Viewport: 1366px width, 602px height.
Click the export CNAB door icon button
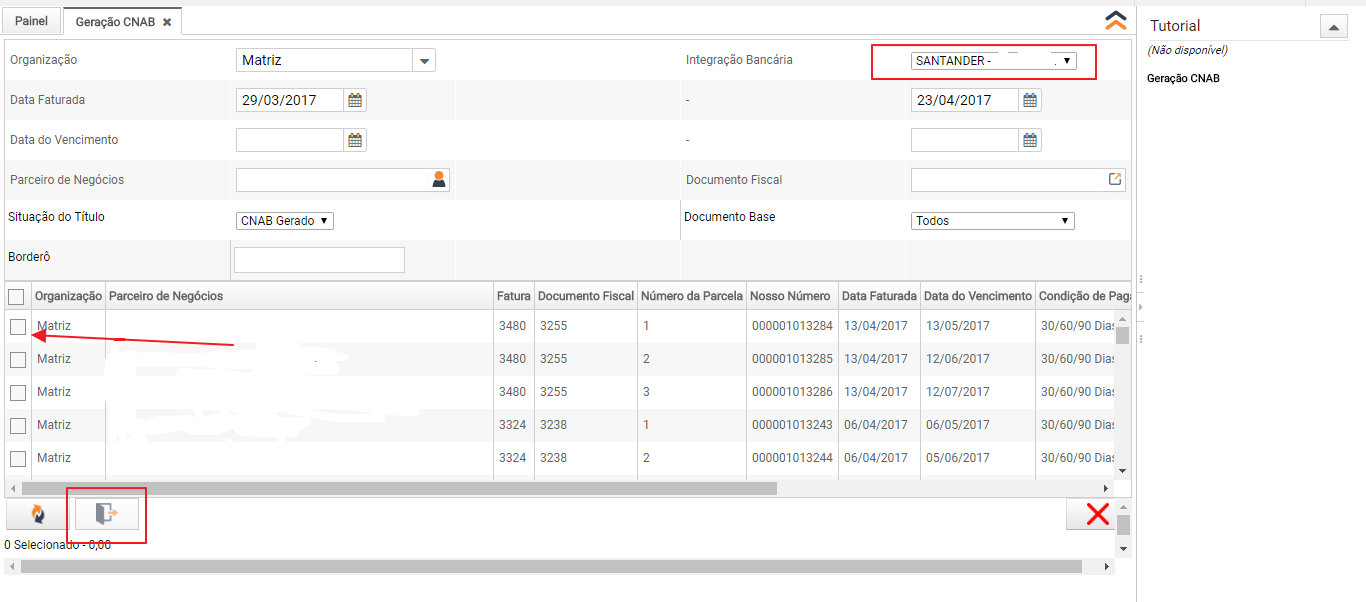pyautogui.click(x=106, y=514)
